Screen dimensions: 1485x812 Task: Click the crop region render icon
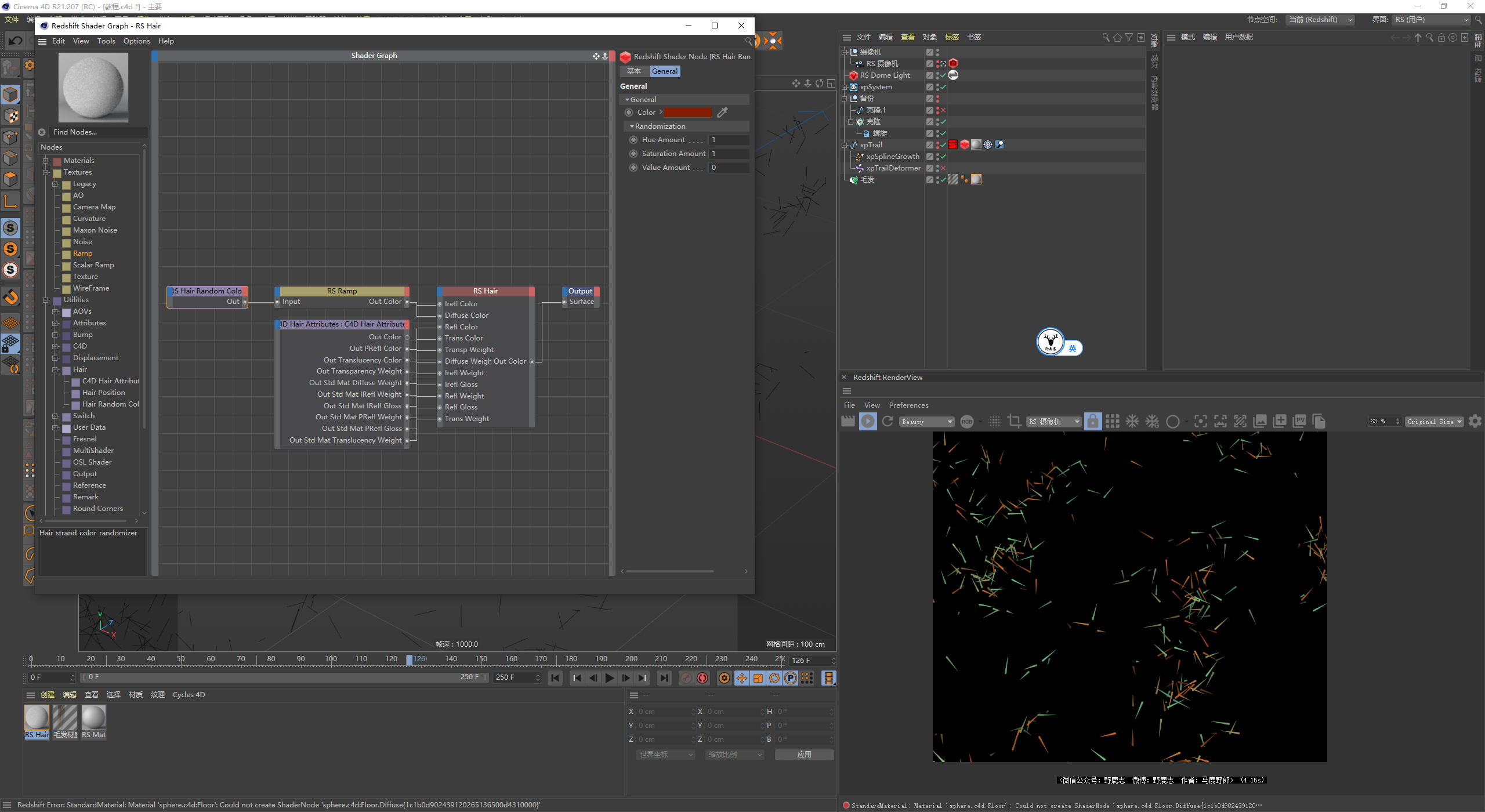point(1014,422)
